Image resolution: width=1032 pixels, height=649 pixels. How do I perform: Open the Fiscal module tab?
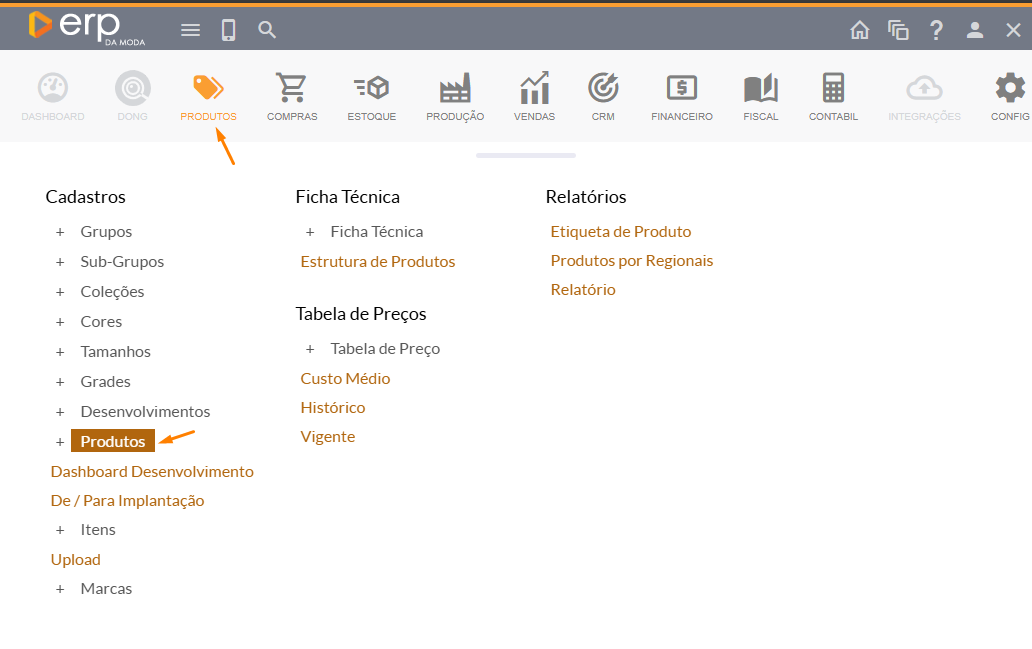[x=761, y=97]
